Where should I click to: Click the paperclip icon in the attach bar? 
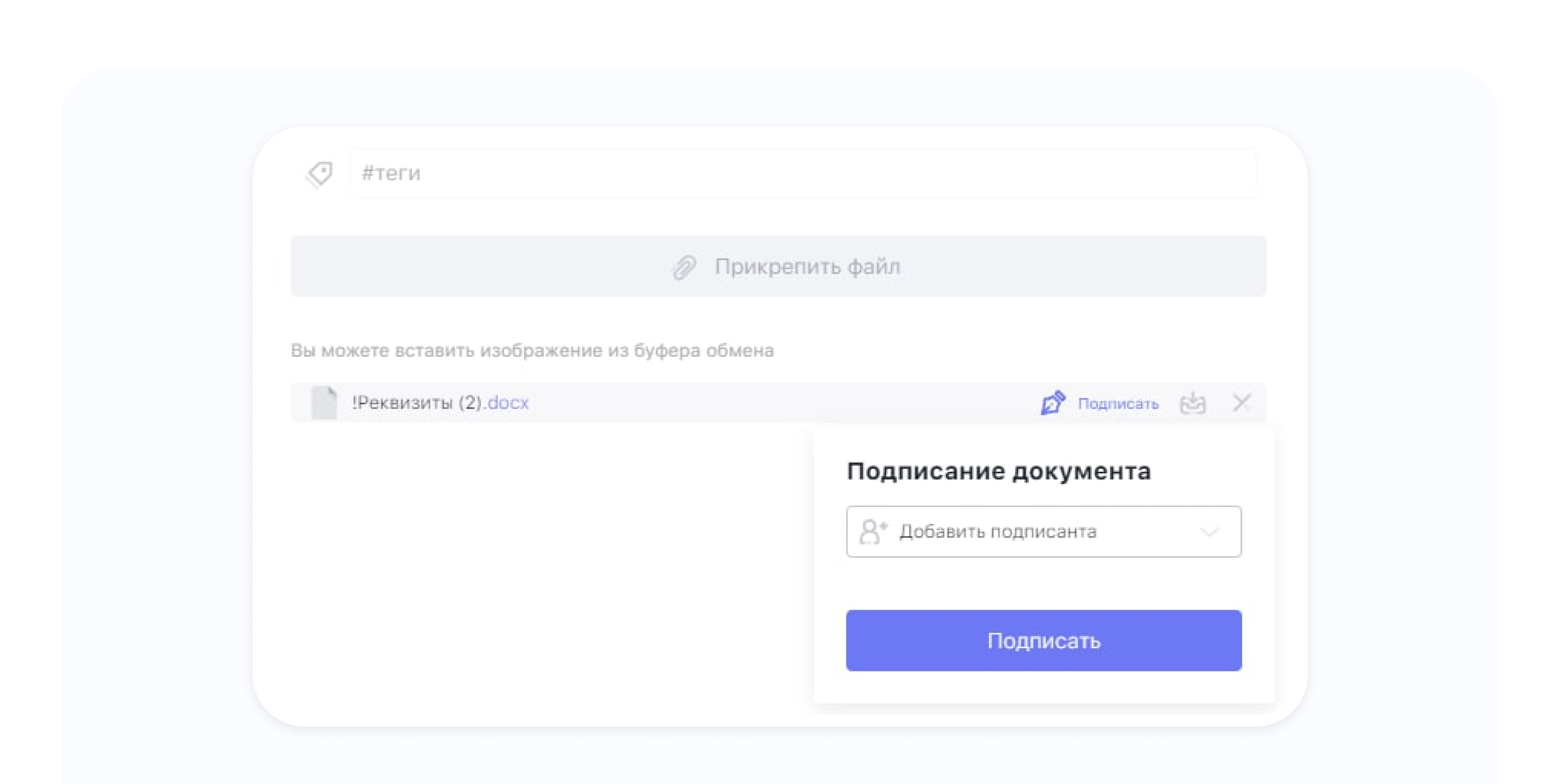[x=684, y=267]
